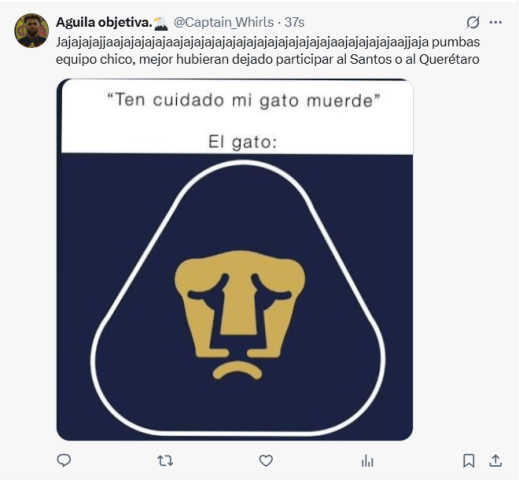Repost this tweet with retweet icon
This screenshot has height=480, width=519.
165,461
